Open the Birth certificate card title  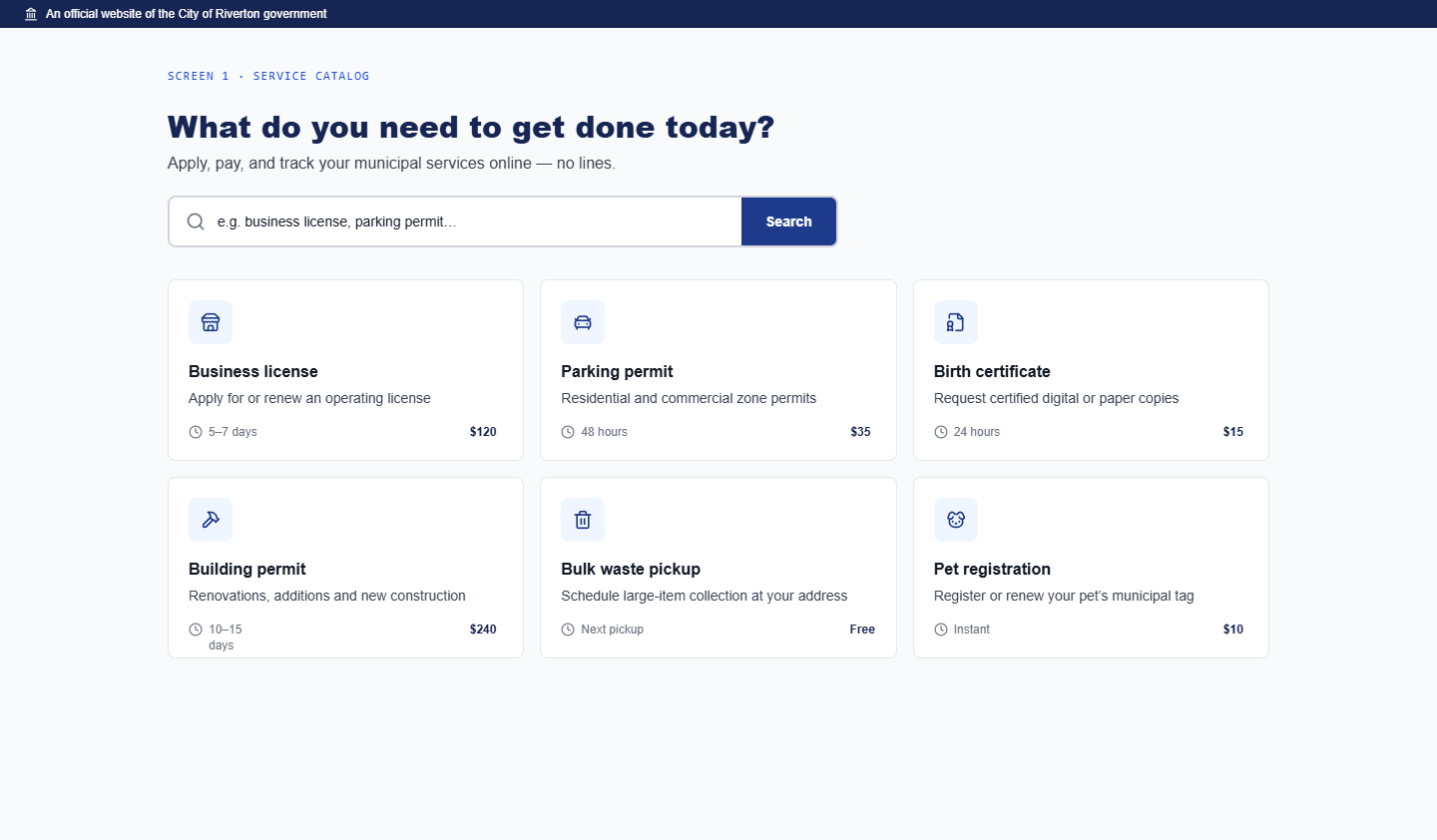point(992,371)
